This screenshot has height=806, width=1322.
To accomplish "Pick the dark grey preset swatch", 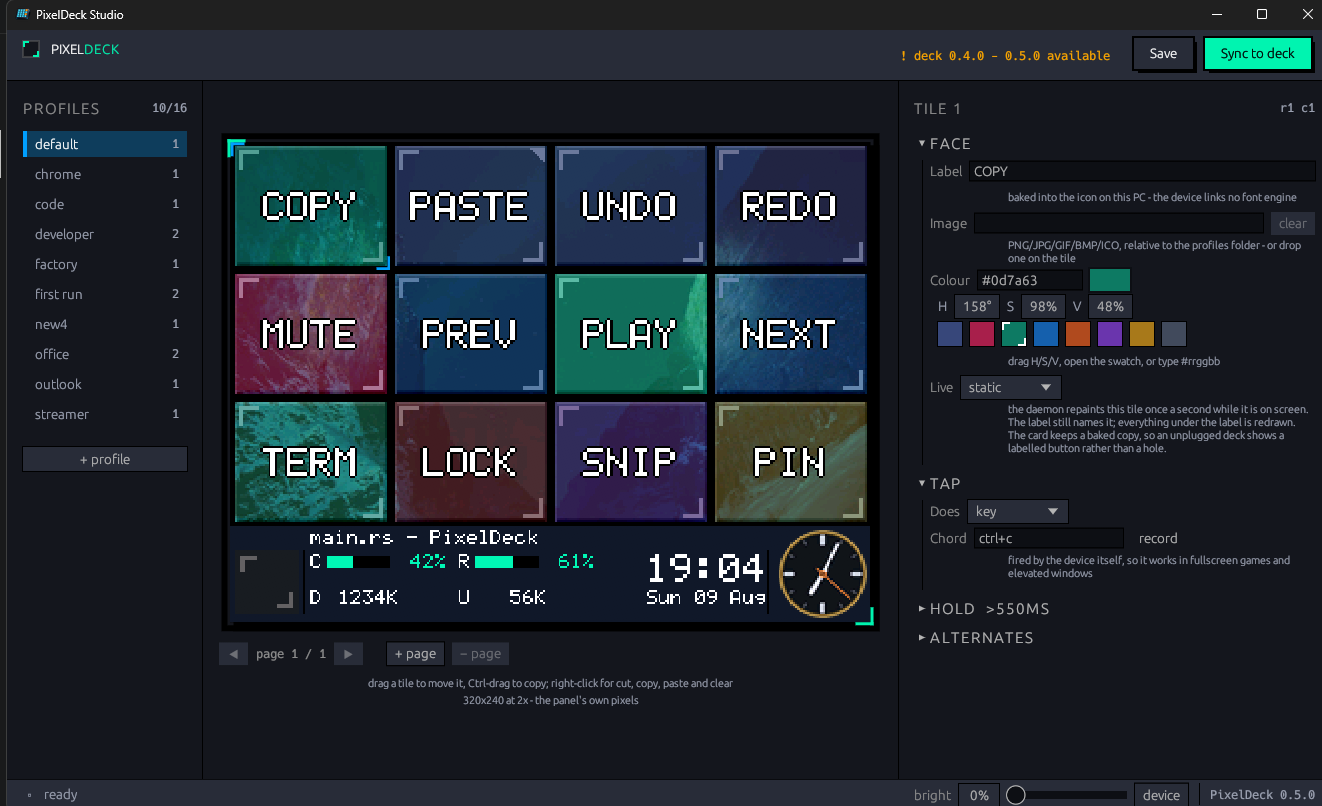I will pos(1174,334).
